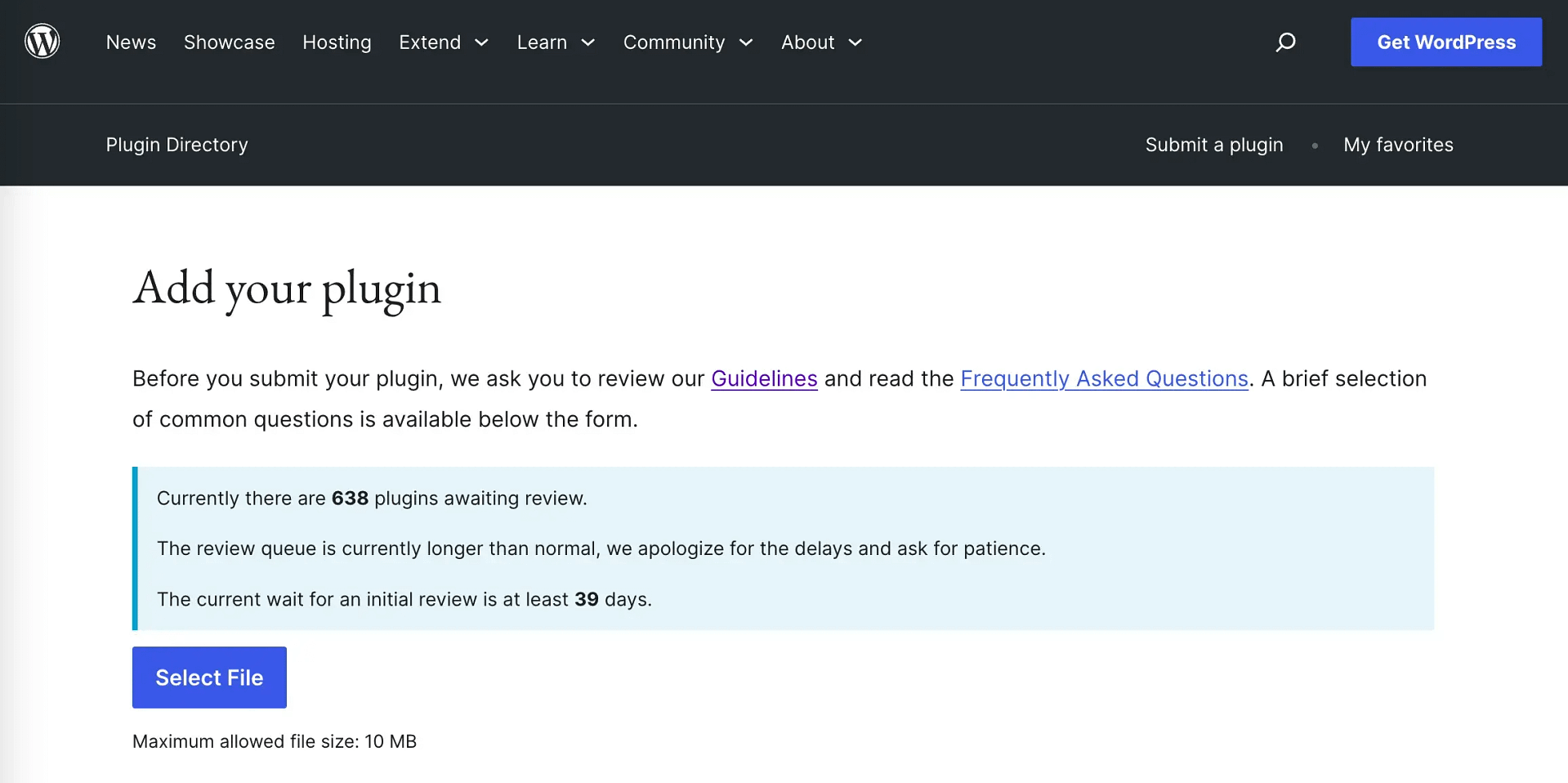This screenshot has width=1568, height=783.
Task: Click the Learn menu label
Action: 542,43
